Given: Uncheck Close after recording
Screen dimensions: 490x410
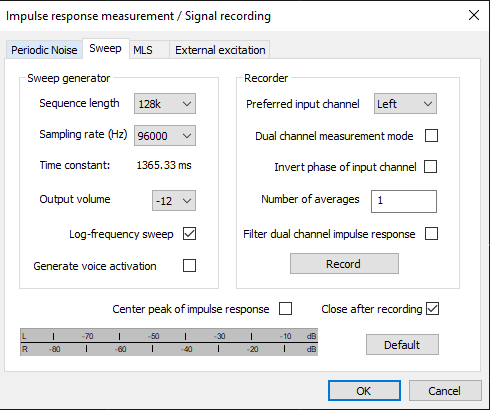Looking at the screenshot, I should click(433, 309).
